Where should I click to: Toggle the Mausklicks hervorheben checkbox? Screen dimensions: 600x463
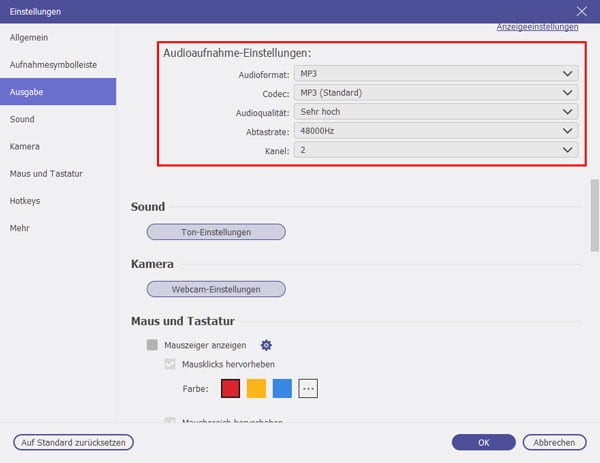(170, 364)
